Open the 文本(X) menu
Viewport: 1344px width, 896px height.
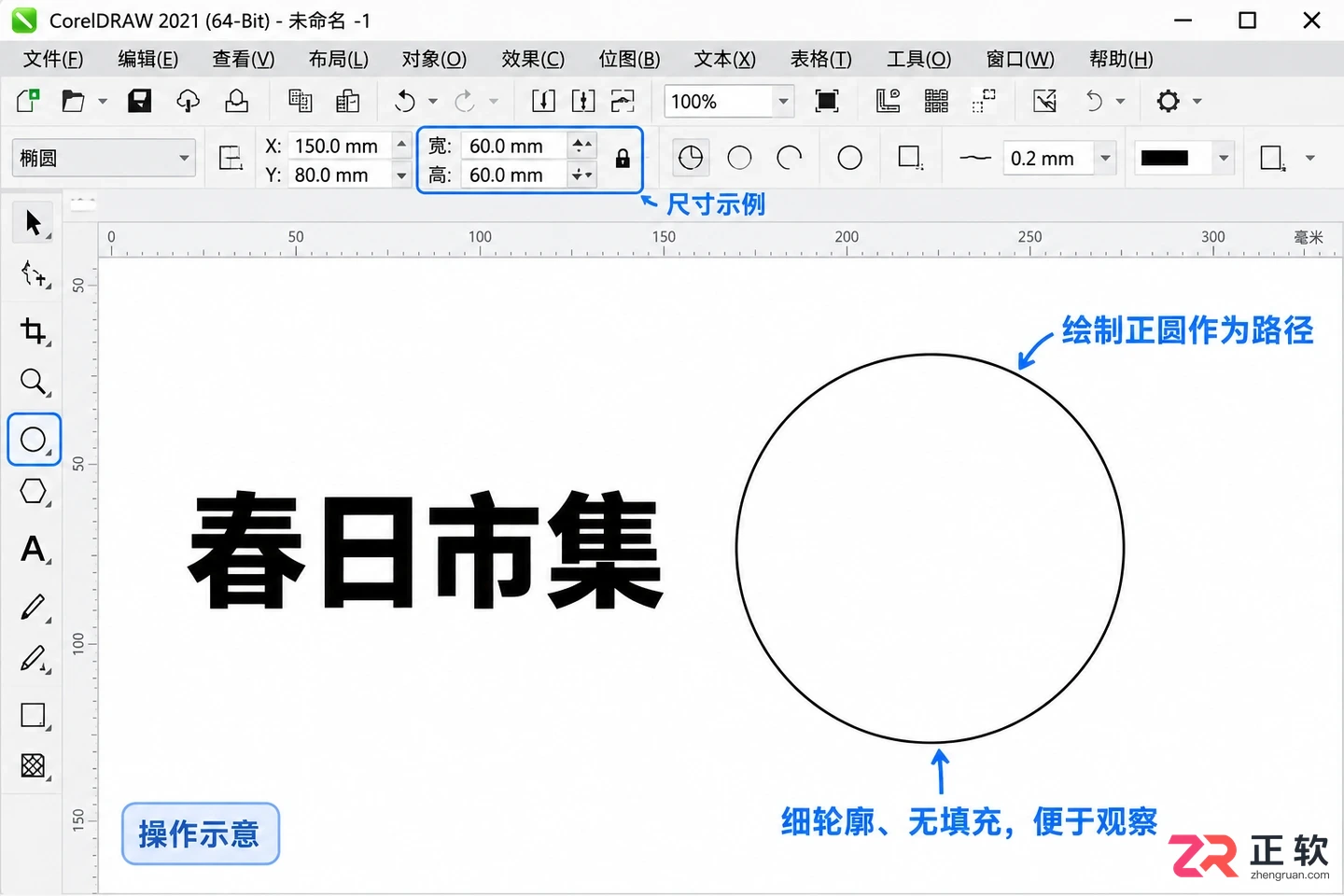tap(725, 59)
